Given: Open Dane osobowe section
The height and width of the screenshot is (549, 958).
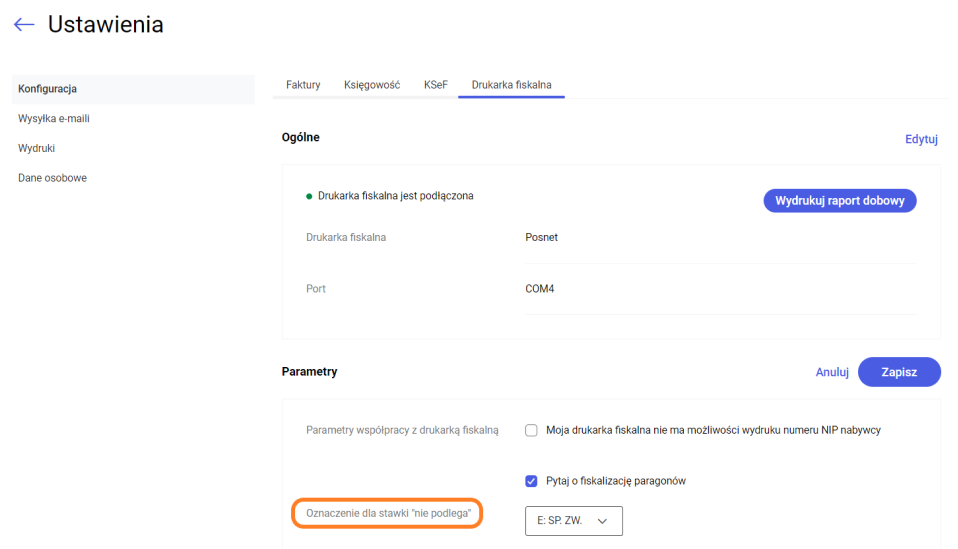Looking at the screenshot, I should [x=52, y=178].
